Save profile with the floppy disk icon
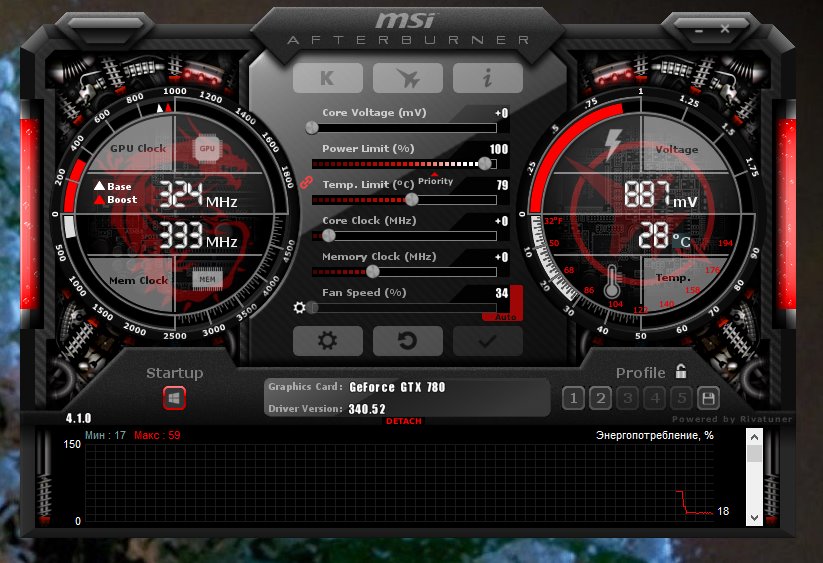823x563 pixels. point(708,398)
